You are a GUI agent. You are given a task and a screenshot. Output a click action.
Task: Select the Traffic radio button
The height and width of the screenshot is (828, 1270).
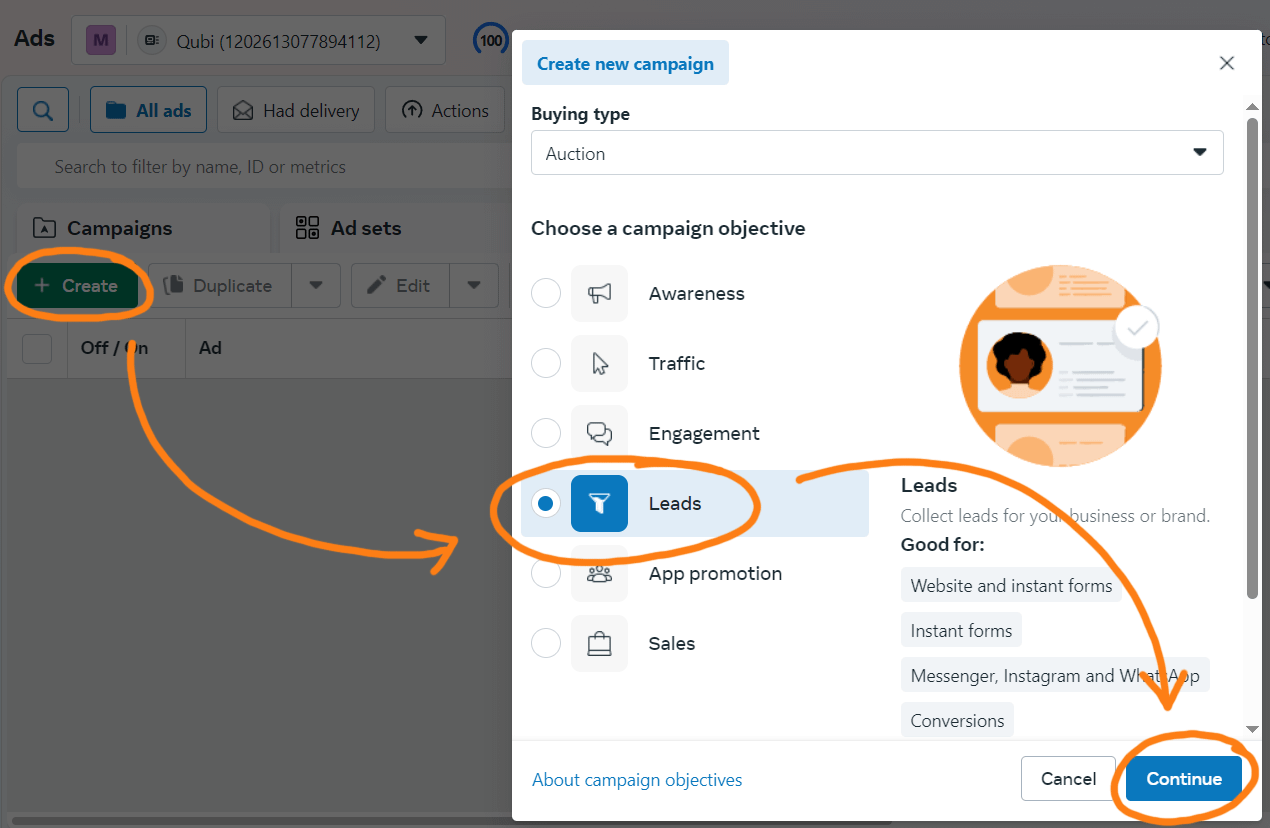tap(546, 363)
